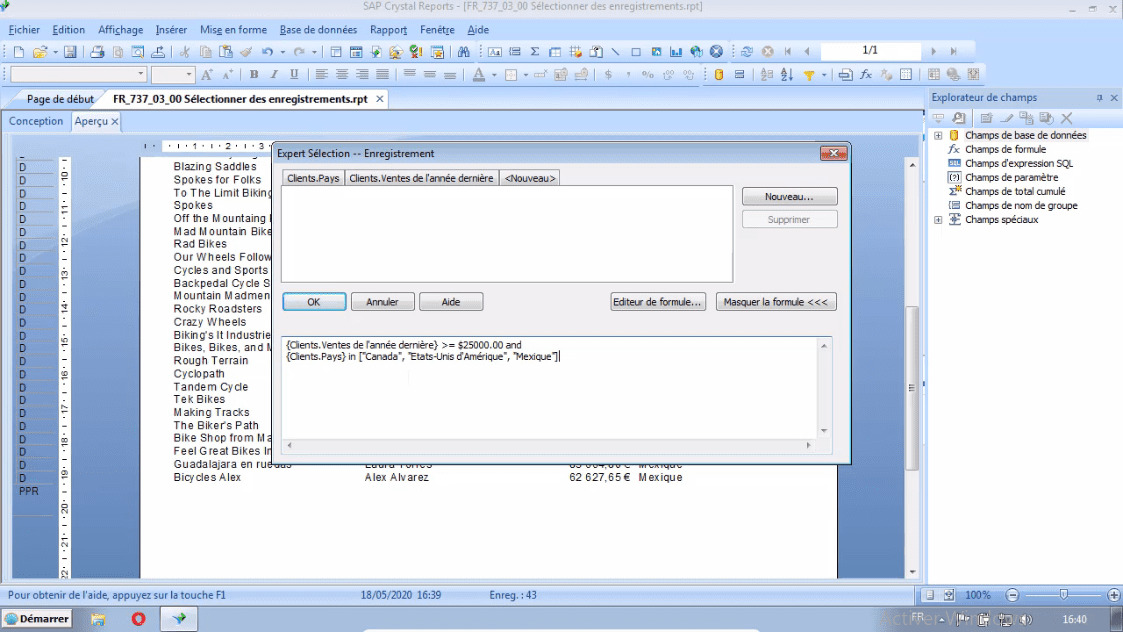Open the Rapport menu
Viewport: 1123px width, 632px height.
[x=388, y=30]
